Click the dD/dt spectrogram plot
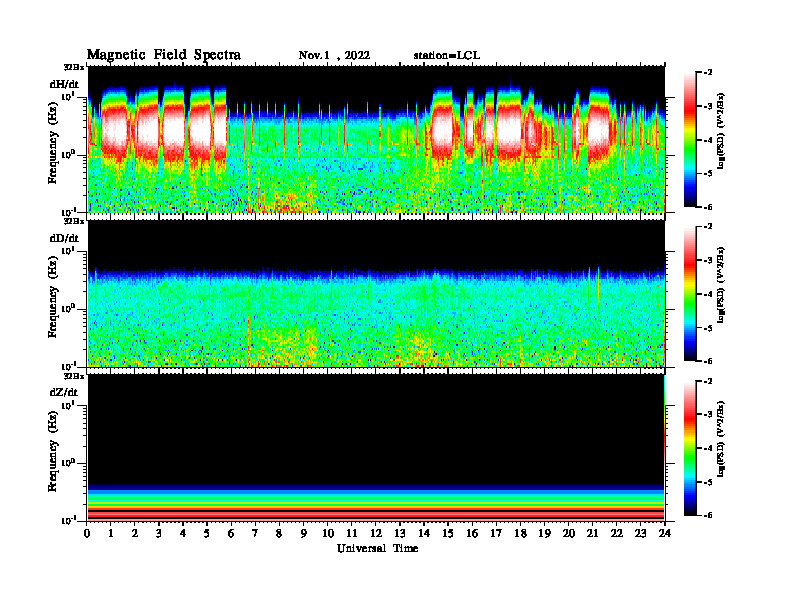 point(376,293)
